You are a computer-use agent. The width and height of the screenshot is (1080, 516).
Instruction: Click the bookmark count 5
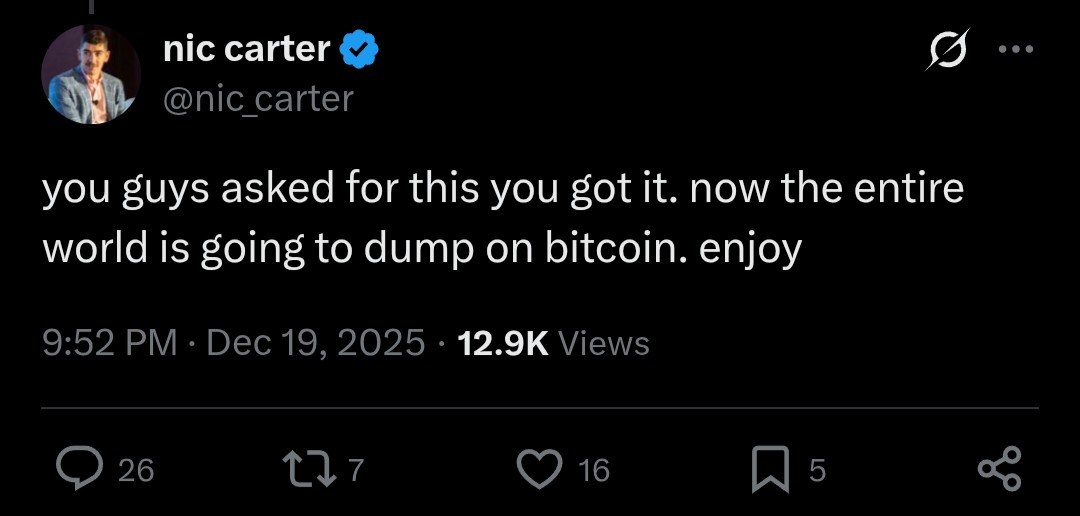(x=817, y=470)
